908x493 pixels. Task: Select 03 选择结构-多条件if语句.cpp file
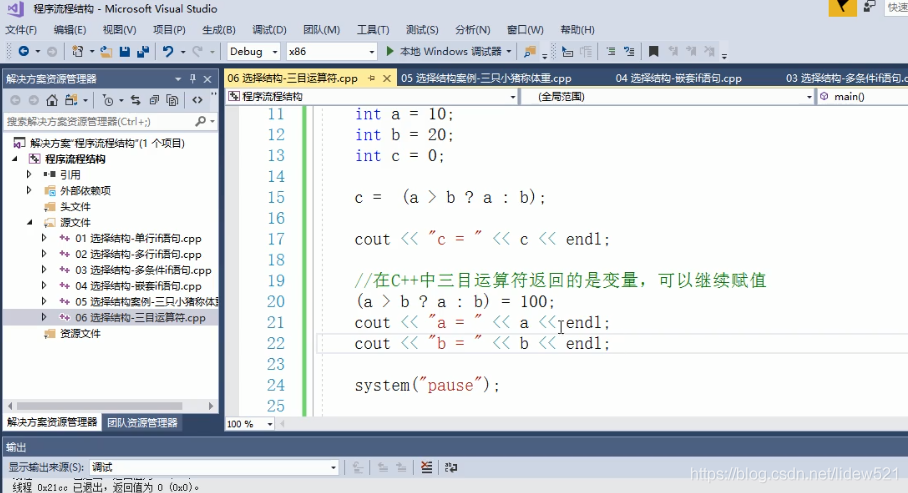tap(143, 270)
